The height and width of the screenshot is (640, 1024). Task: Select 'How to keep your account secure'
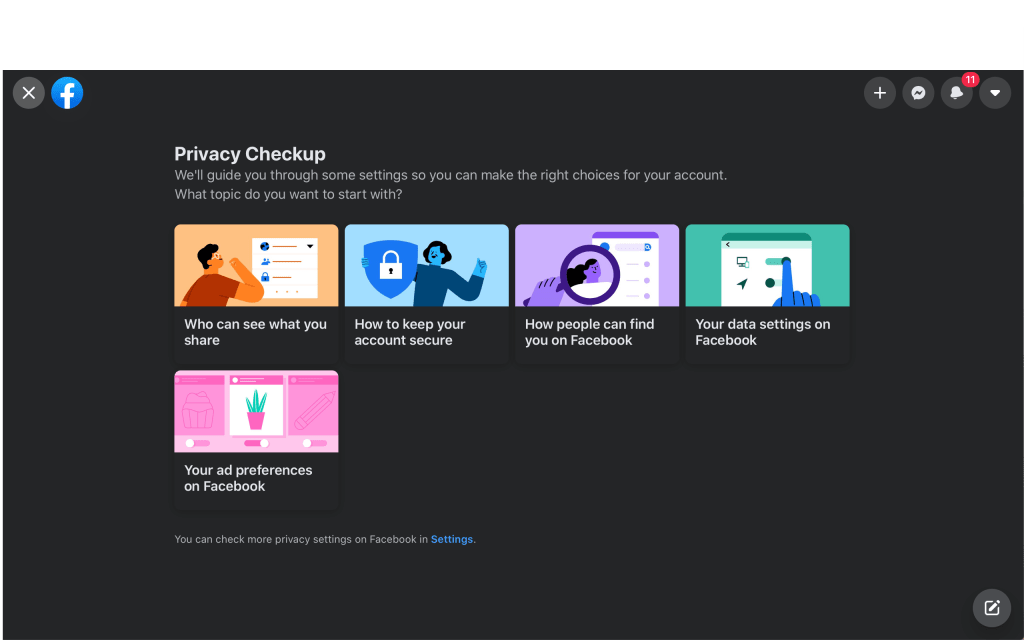(410, 332)
